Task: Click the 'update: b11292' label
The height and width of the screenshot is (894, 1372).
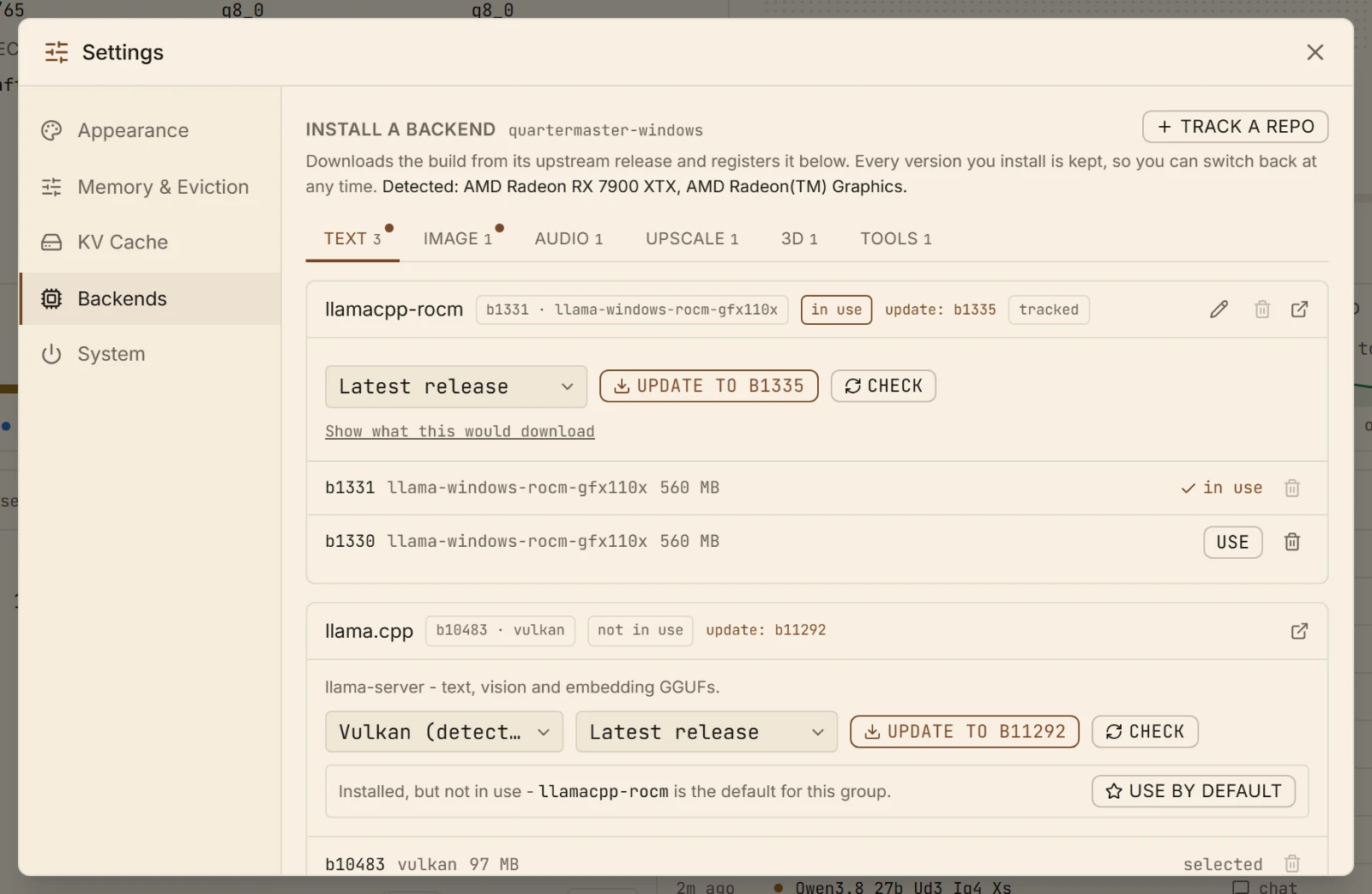Action: pyautogui.click(x=766, y=630)
